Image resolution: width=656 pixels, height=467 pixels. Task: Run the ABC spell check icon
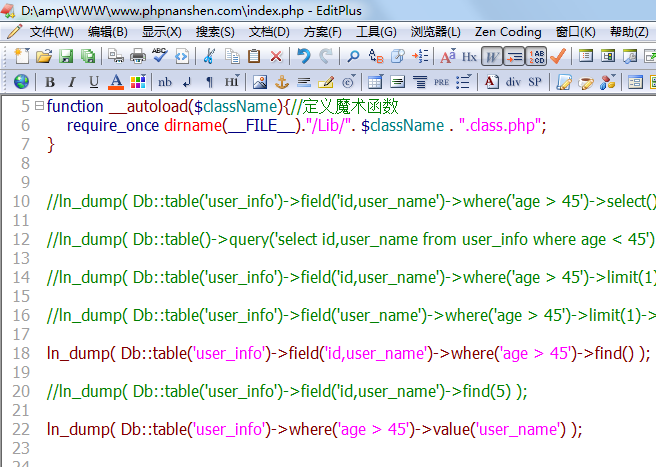159,56
